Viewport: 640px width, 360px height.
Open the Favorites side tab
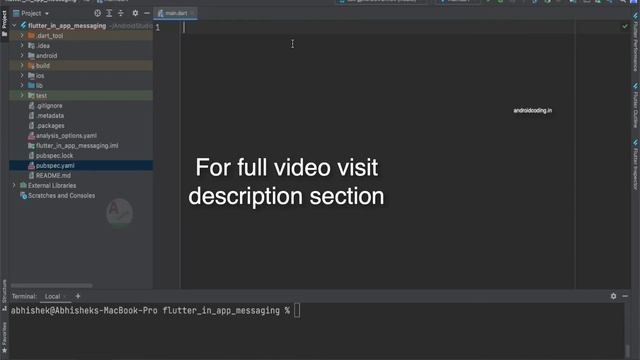pos(4,337)
